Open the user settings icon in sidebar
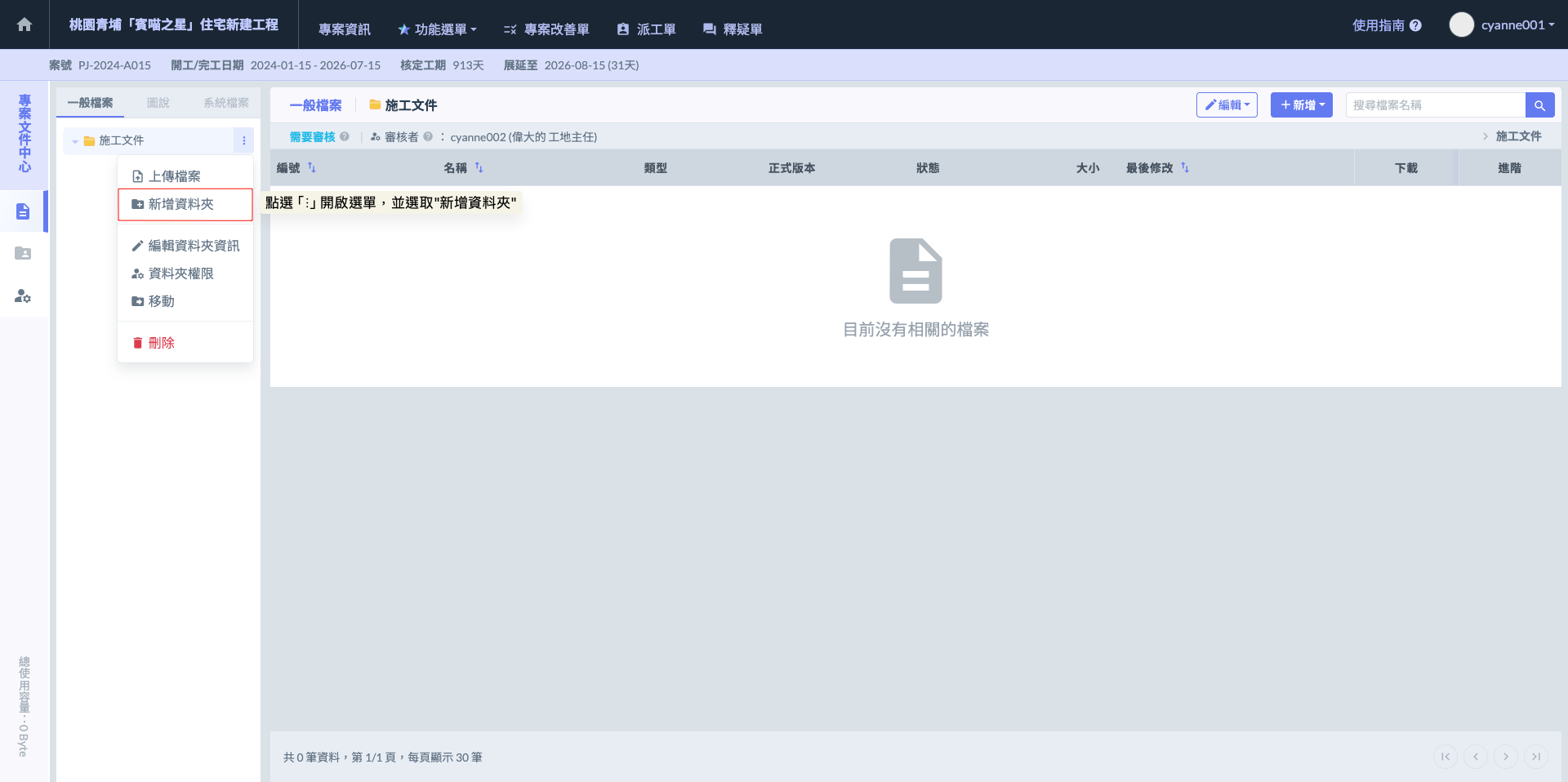 pyautogui.click(x=23, y=296)
